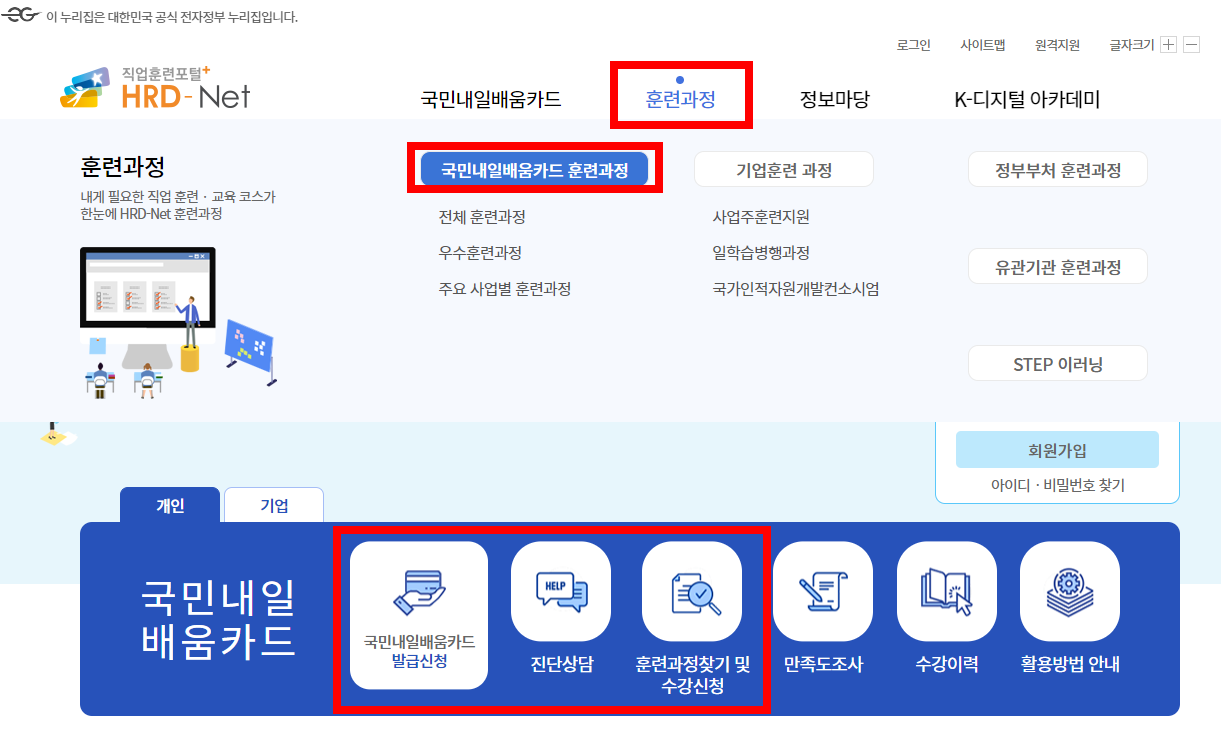Open 진단상담 HELP chat icon

[561, 591]
